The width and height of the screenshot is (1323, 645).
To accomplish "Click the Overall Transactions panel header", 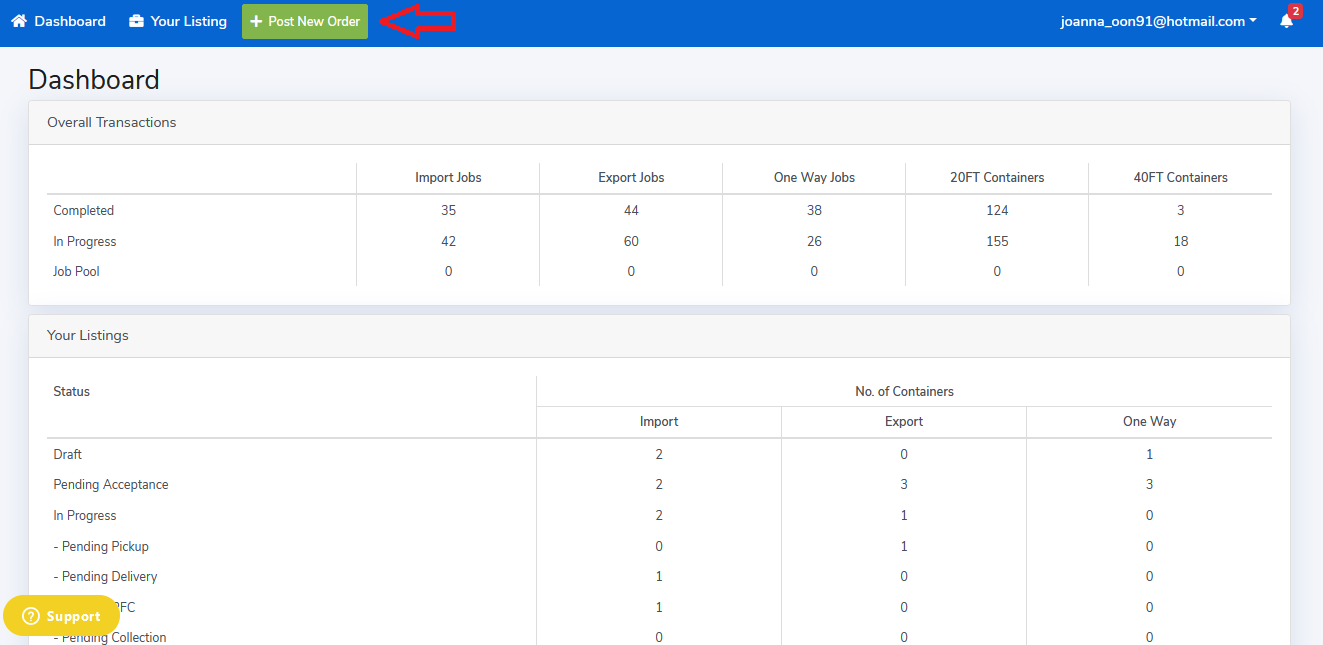I will click(x=111, y=122).
